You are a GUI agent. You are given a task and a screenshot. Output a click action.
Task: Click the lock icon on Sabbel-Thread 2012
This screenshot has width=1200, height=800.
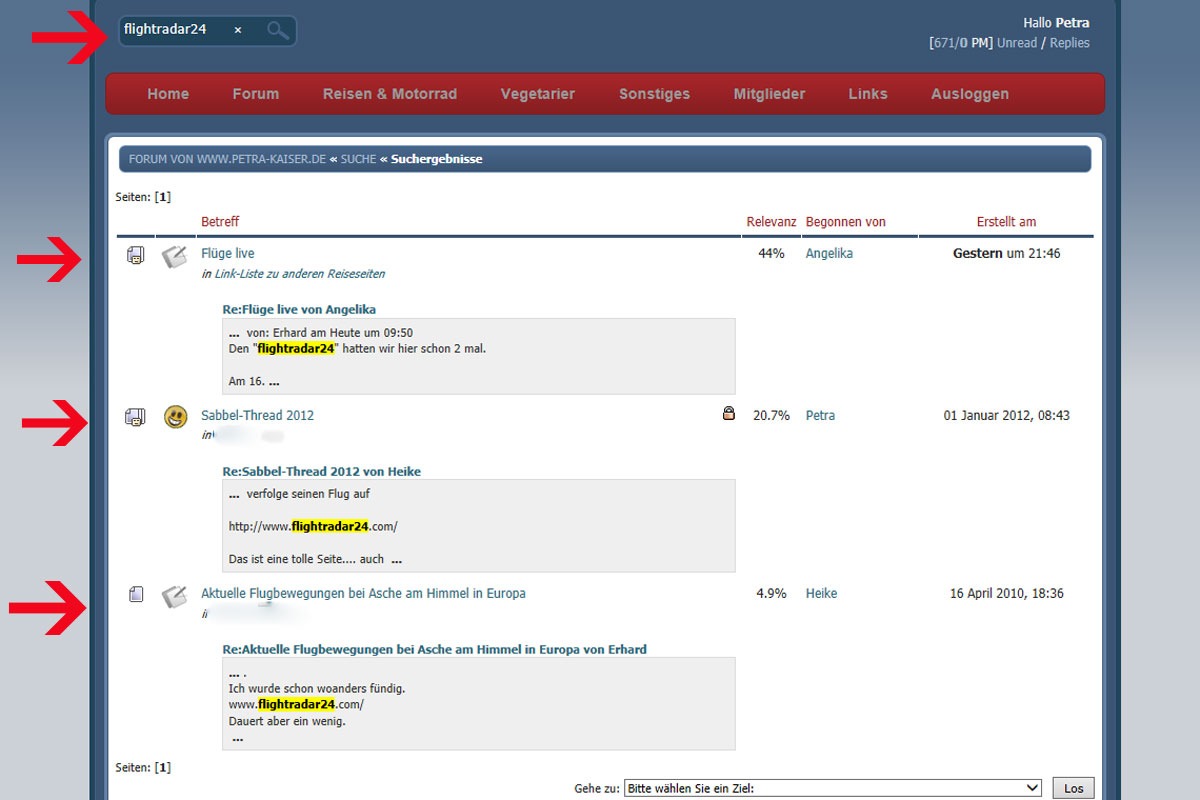pos(729,413)
